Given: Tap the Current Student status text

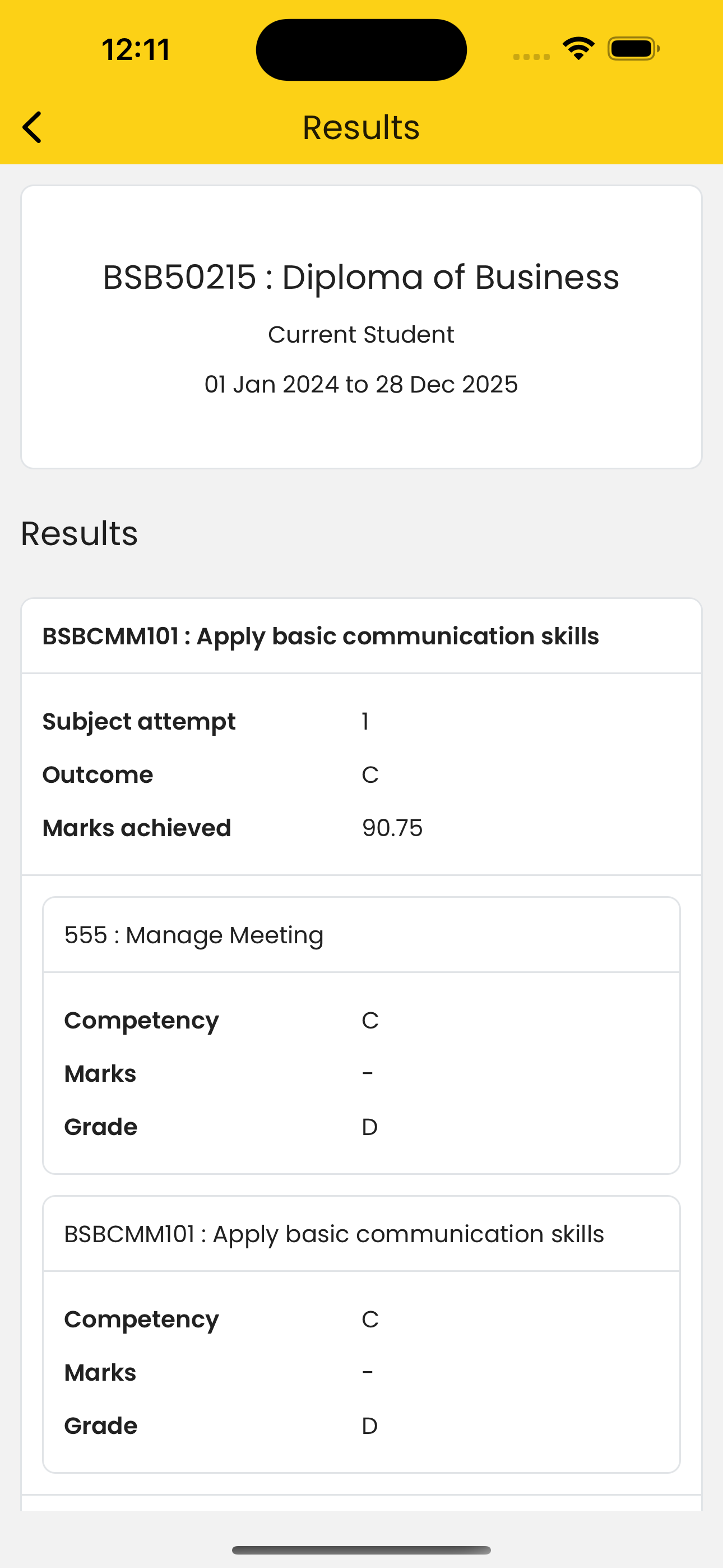Looking at the screenshot, I should (x=361, y=334).
